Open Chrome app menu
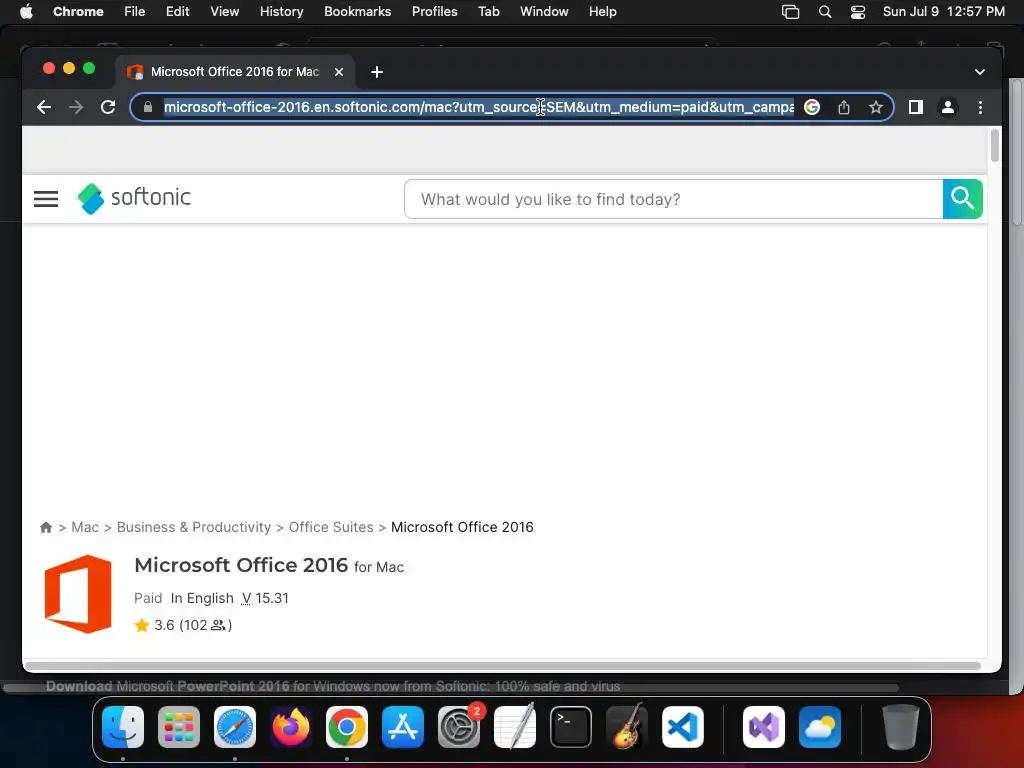This screenshot has width=1024, height=768. [78, 12]
